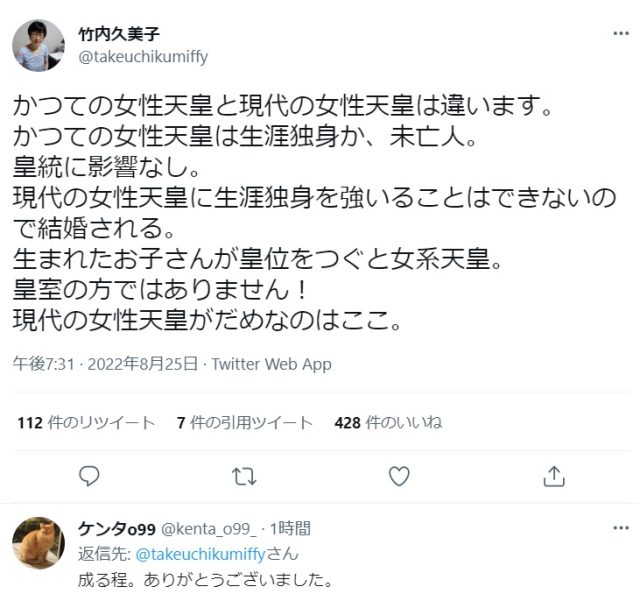
Task: Open more options on ケンタo99's reply
Action: click(x=620, y=529)
